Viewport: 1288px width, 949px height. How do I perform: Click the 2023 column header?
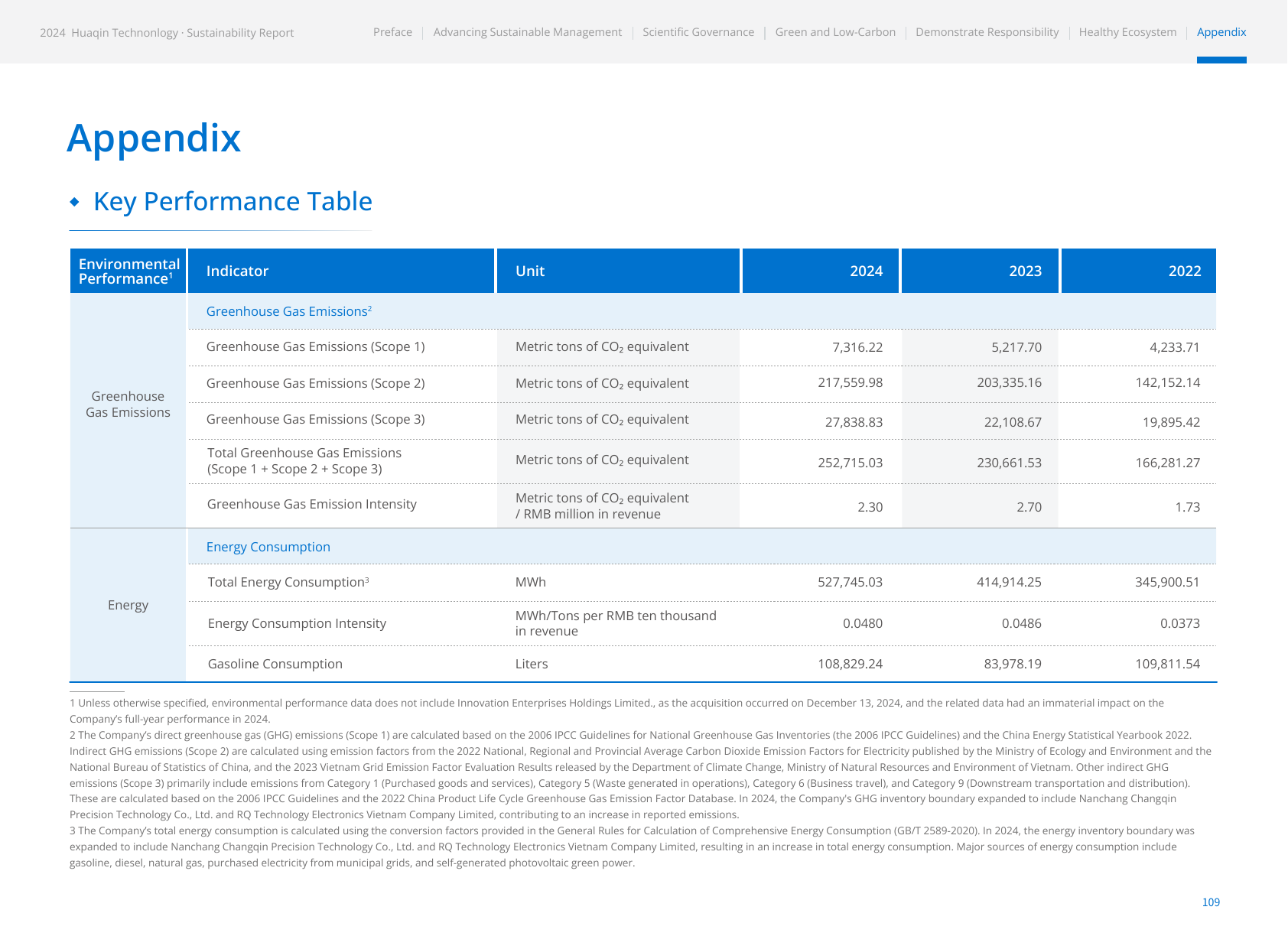coord(980,271)
